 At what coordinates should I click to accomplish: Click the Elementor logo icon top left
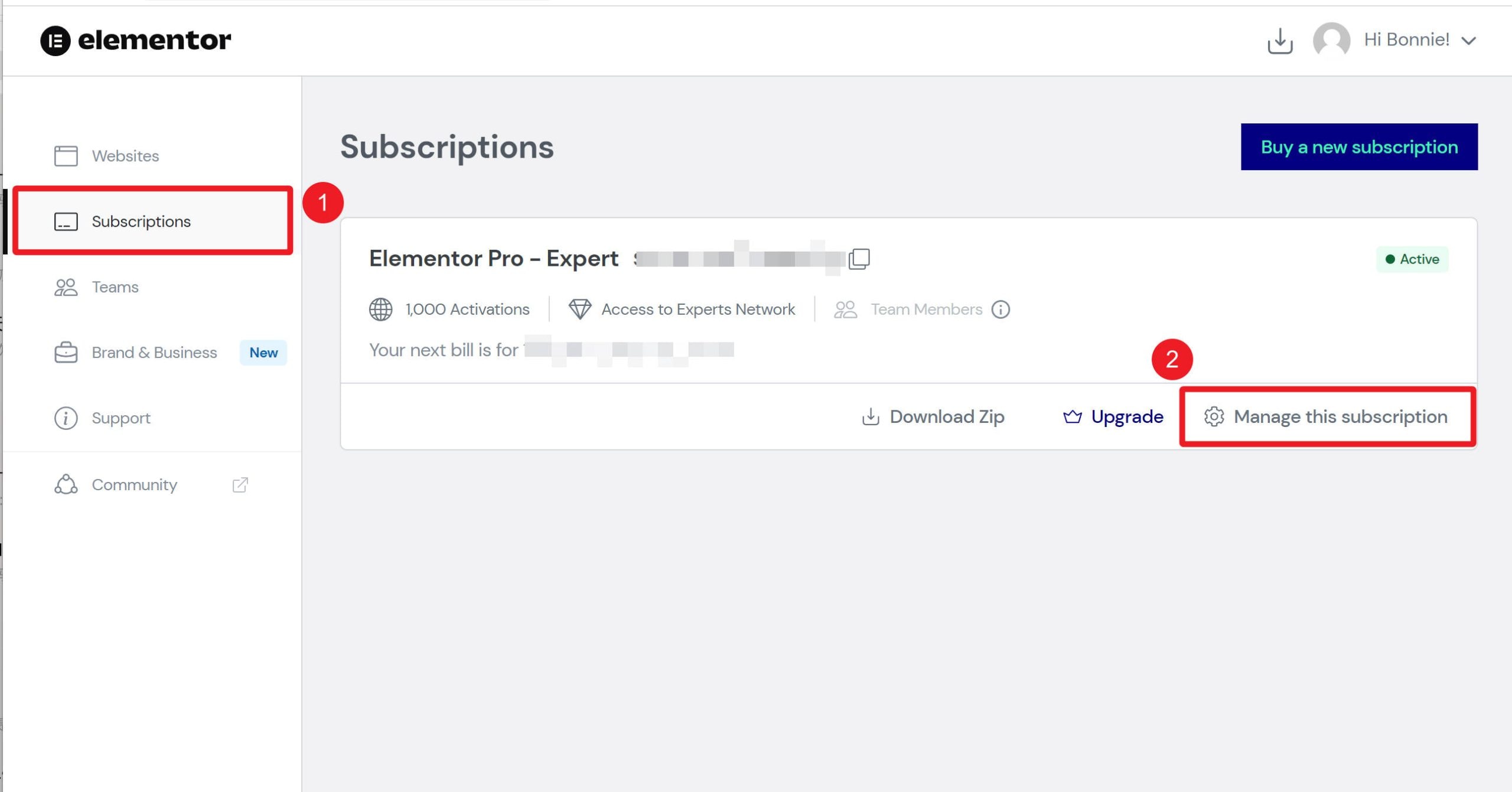54,40
